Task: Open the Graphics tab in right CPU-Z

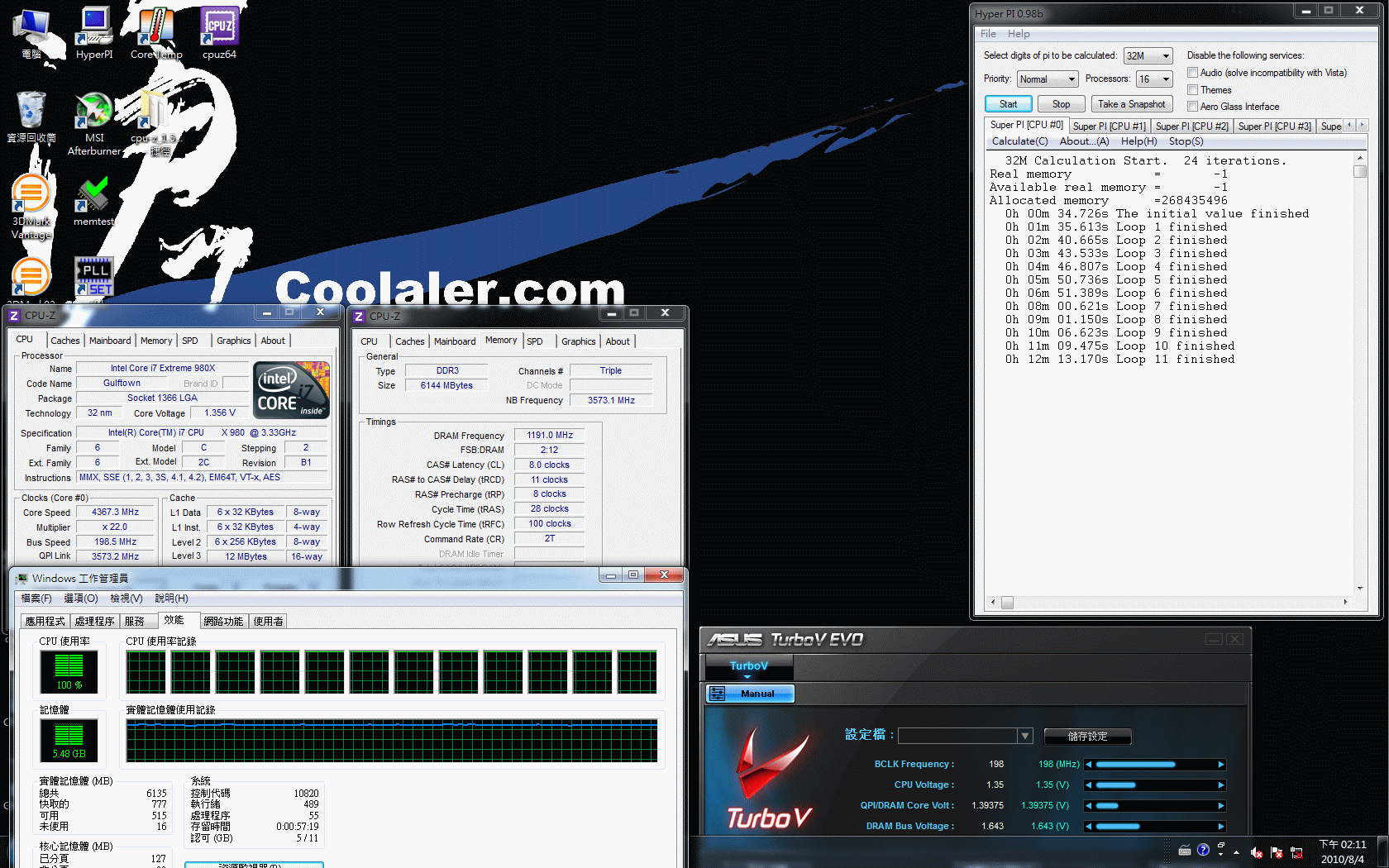Action: (x=578, y=341)
